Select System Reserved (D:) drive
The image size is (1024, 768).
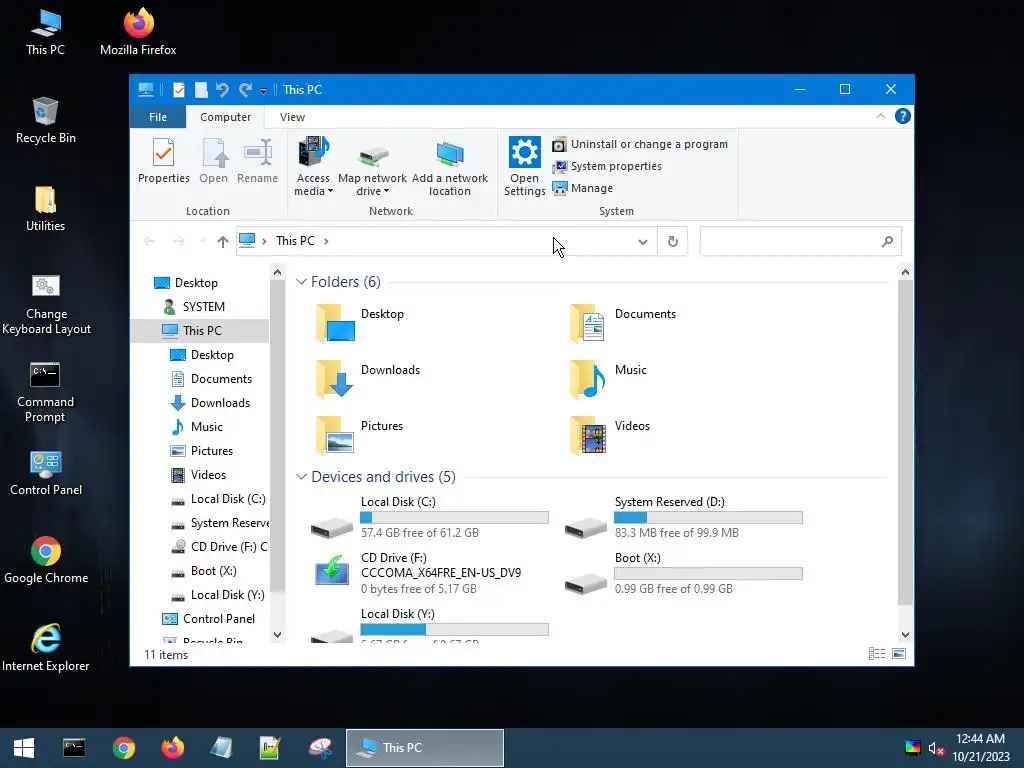[684, 517]
